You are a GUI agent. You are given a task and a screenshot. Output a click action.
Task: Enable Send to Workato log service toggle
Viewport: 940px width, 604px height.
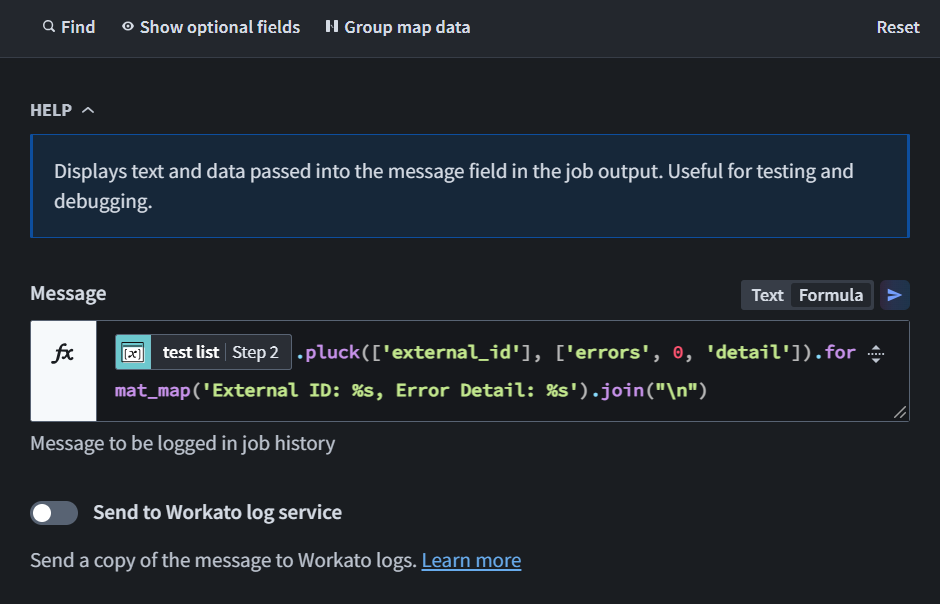54,513
